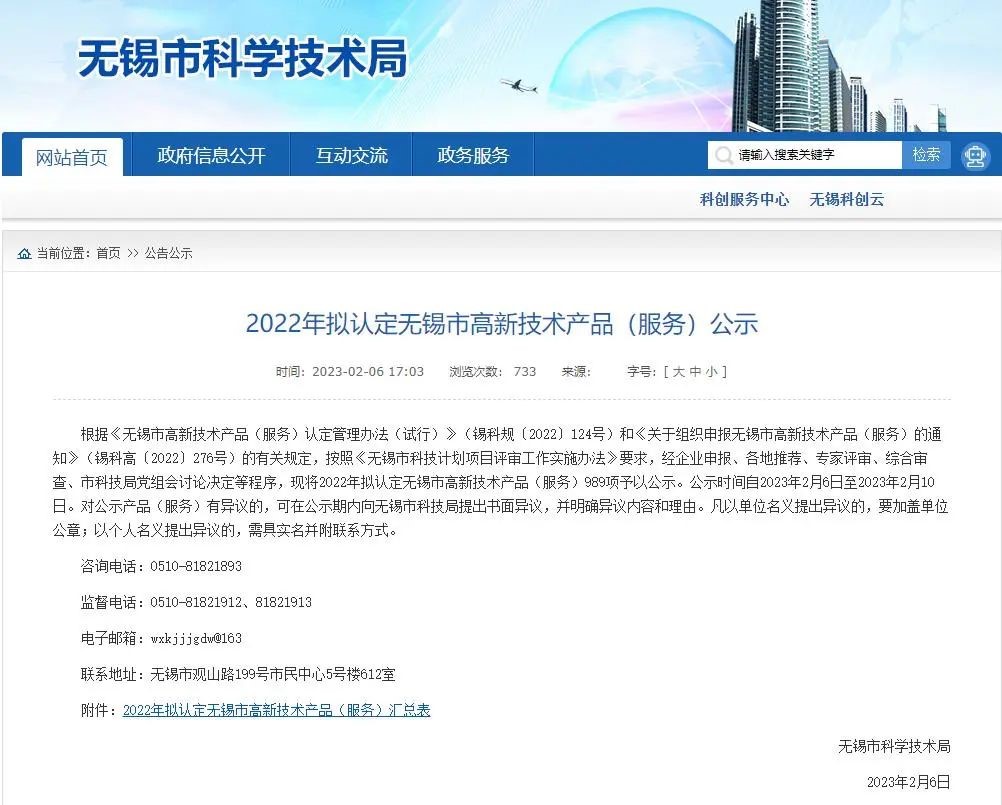Focus the keyword search input field
Viewport: 1002px width, 805px height.
click(815, 155)
